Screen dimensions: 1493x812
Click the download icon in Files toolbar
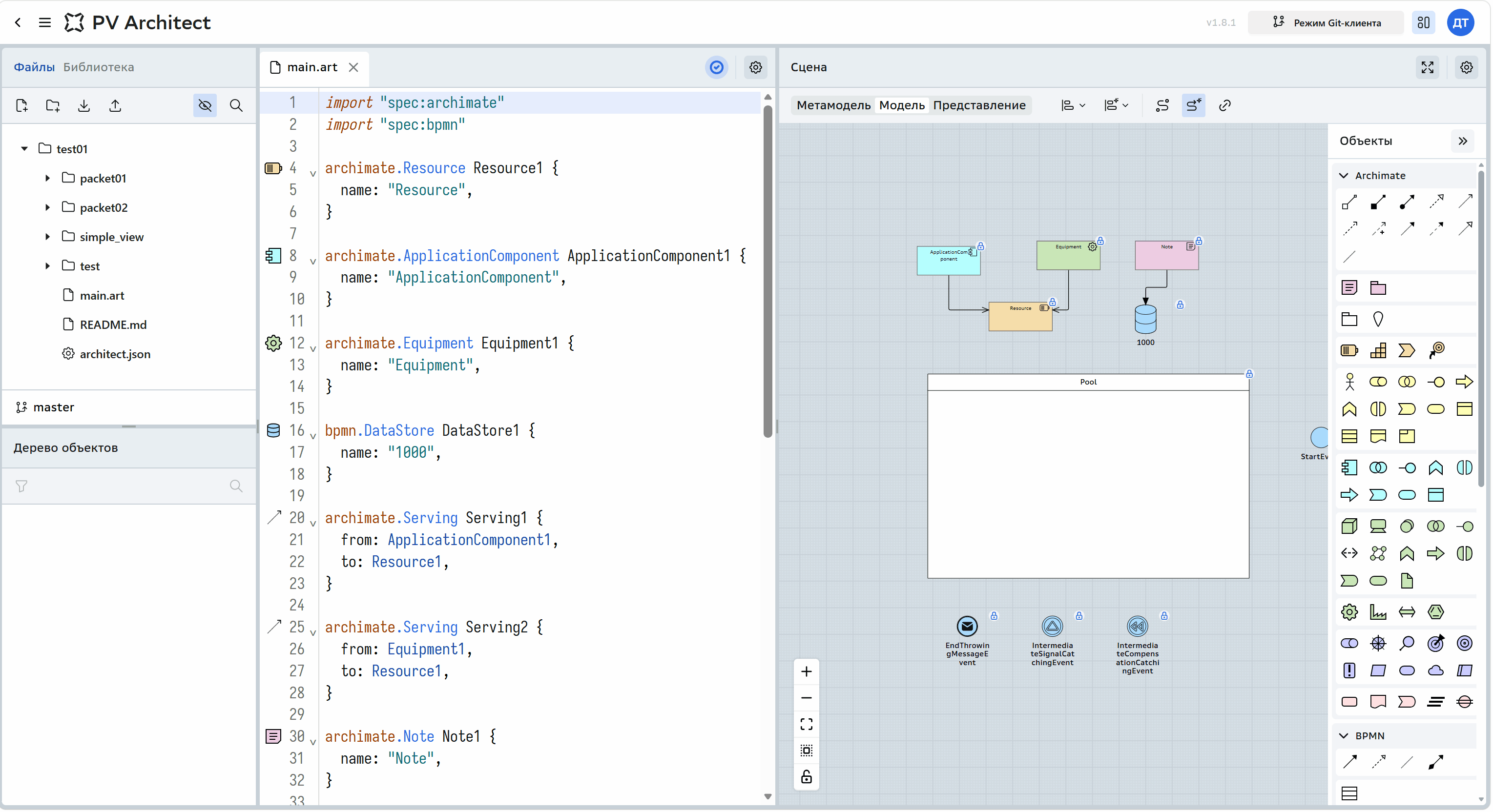coord(84,105)
